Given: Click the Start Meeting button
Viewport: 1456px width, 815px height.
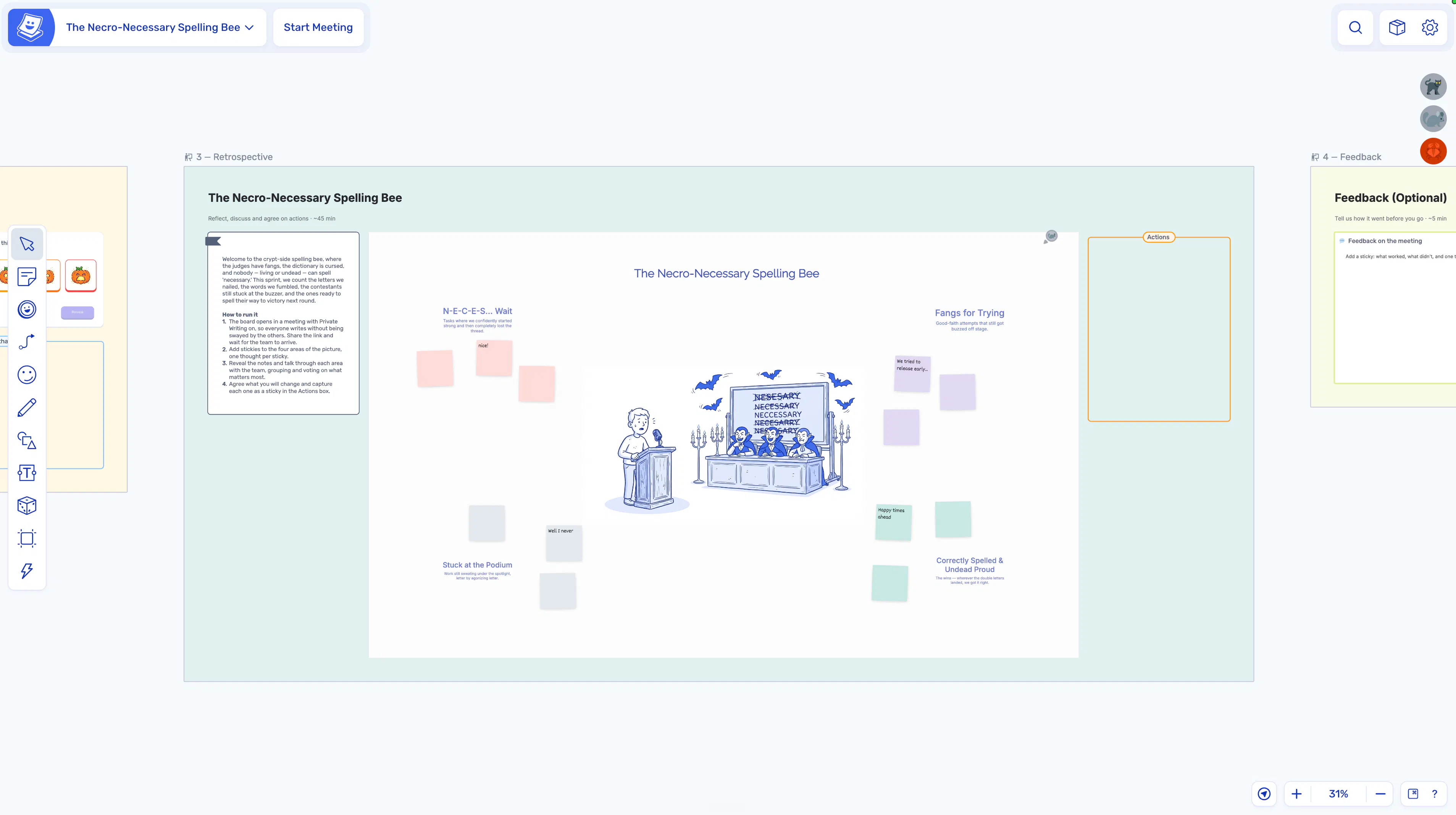Looking at the screenshot, I should (318, 27).
